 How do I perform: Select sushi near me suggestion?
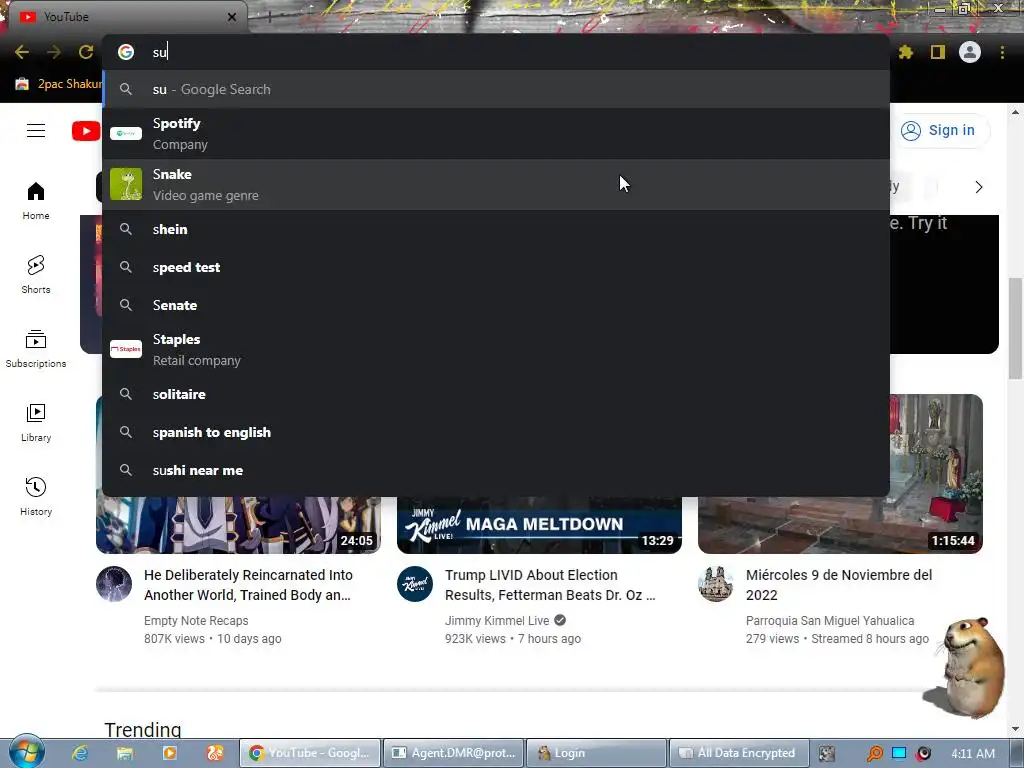tap(496, 470)
